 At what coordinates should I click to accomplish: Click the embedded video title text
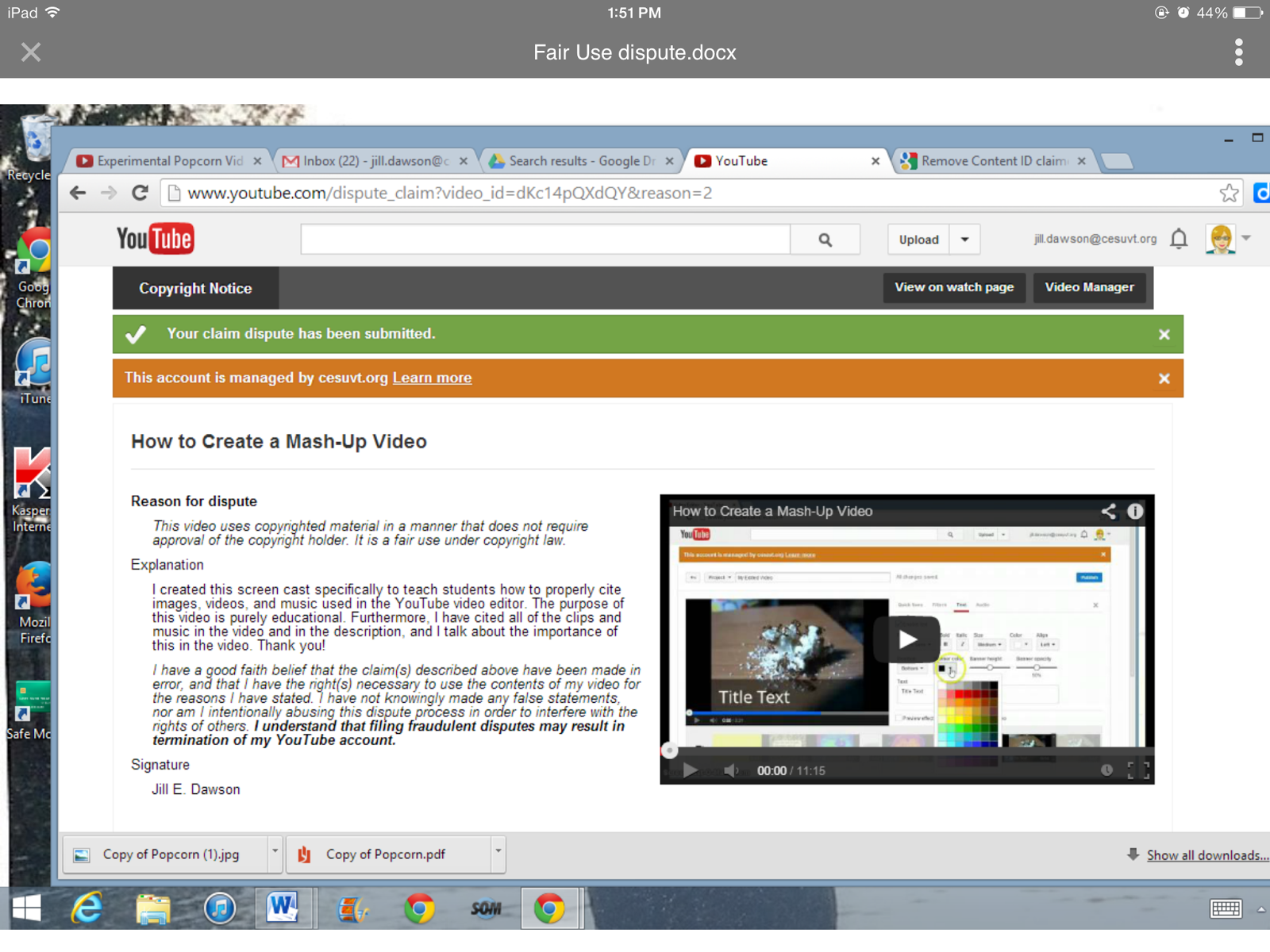[x=772, y=512]
